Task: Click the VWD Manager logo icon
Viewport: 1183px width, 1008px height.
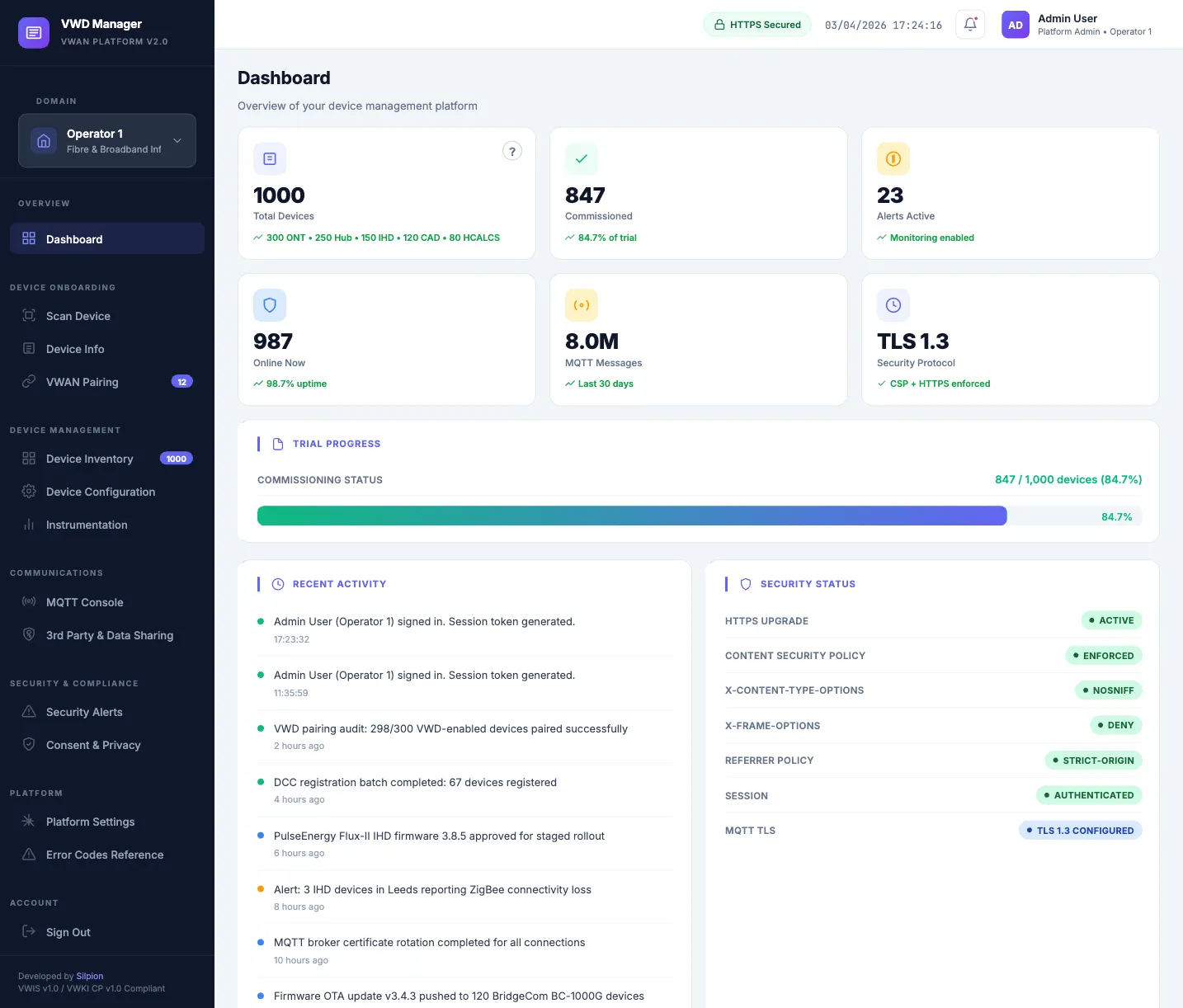Action: click(33, 32)
